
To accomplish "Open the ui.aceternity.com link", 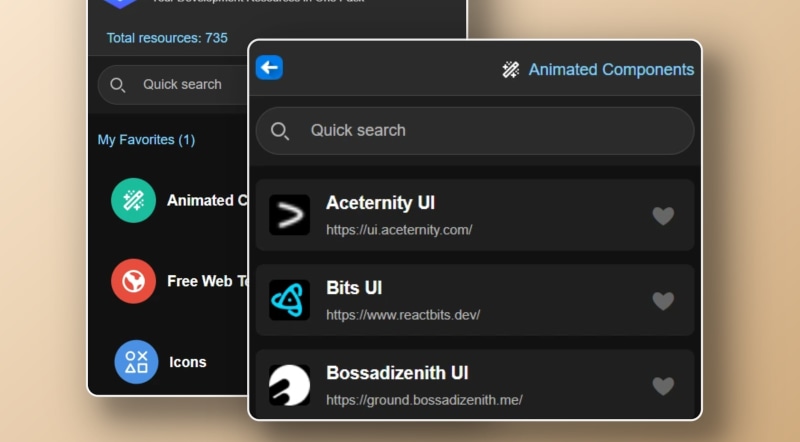I will pyautogui.click(x=399, y=229).
